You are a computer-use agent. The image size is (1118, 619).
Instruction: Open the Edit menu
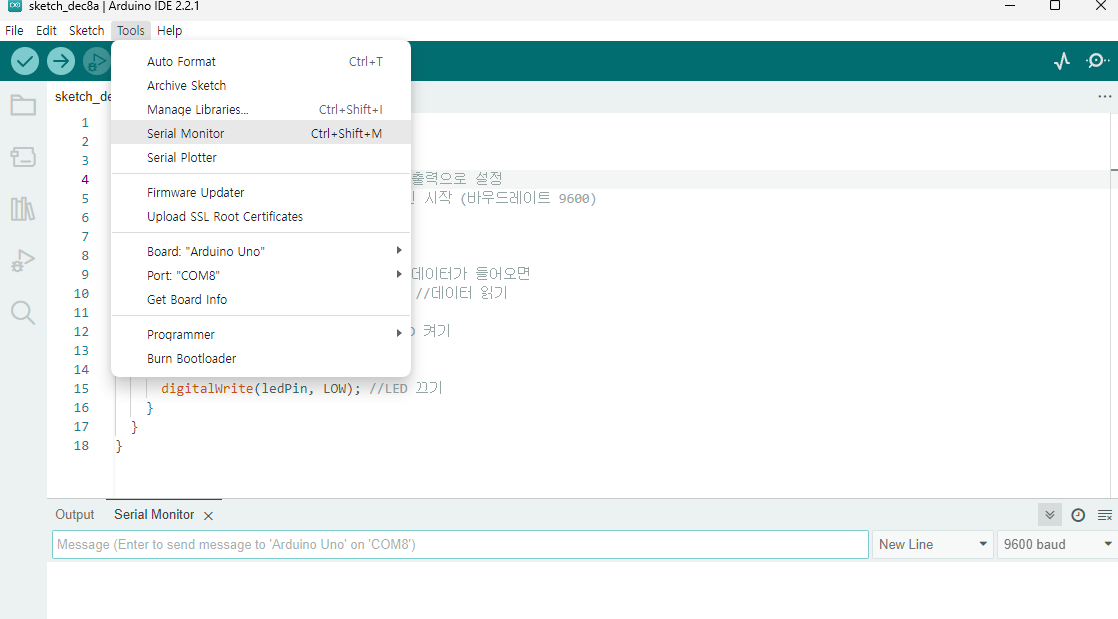point(46,31)
